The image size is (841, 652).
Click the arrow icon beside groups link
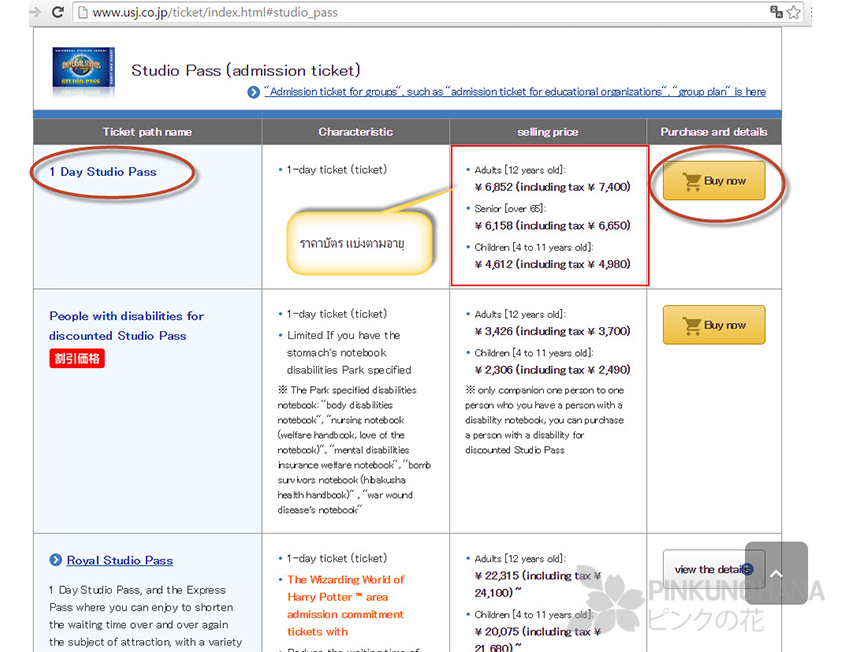pyautogui.click(x=253, y=92)
